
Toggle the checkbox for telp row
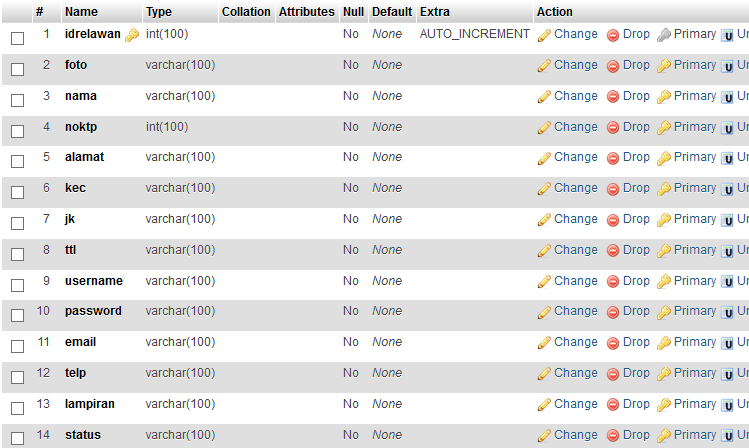pos(17,377)
